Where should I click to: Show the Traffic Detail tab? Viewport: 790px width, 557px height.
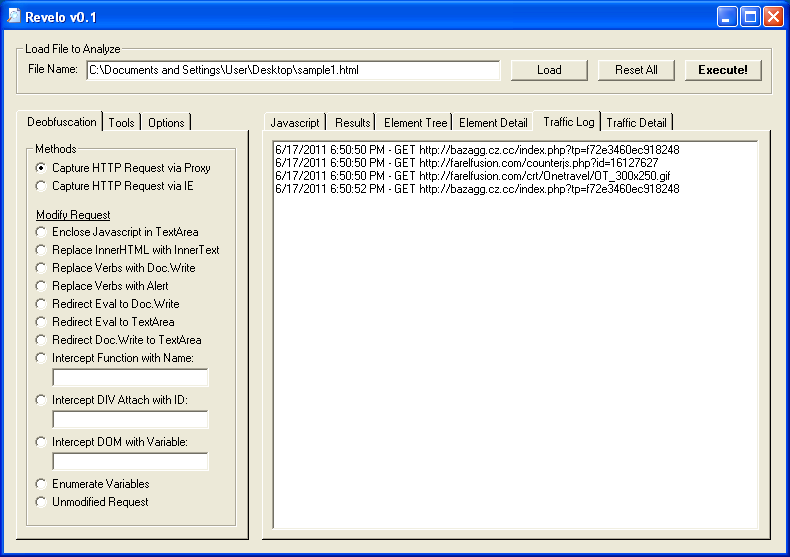tap(636, 123)
